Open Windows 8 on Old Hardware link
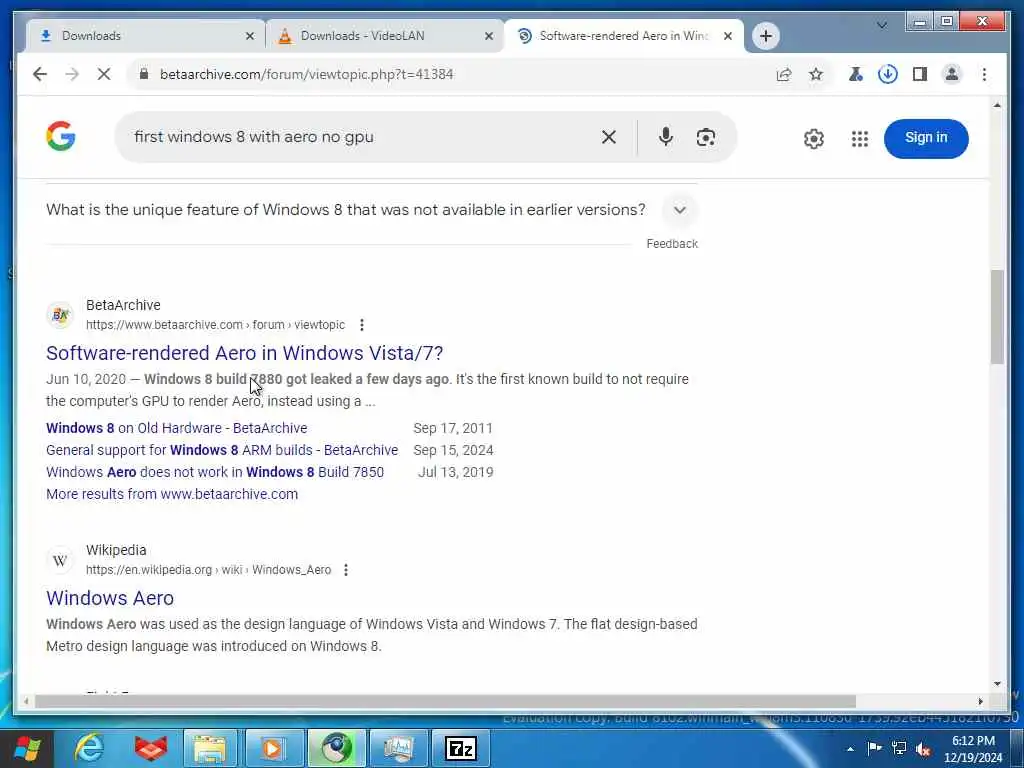The height and width of the screenshot is (768, 1024). pyautogui.click(x=176, y=428)
